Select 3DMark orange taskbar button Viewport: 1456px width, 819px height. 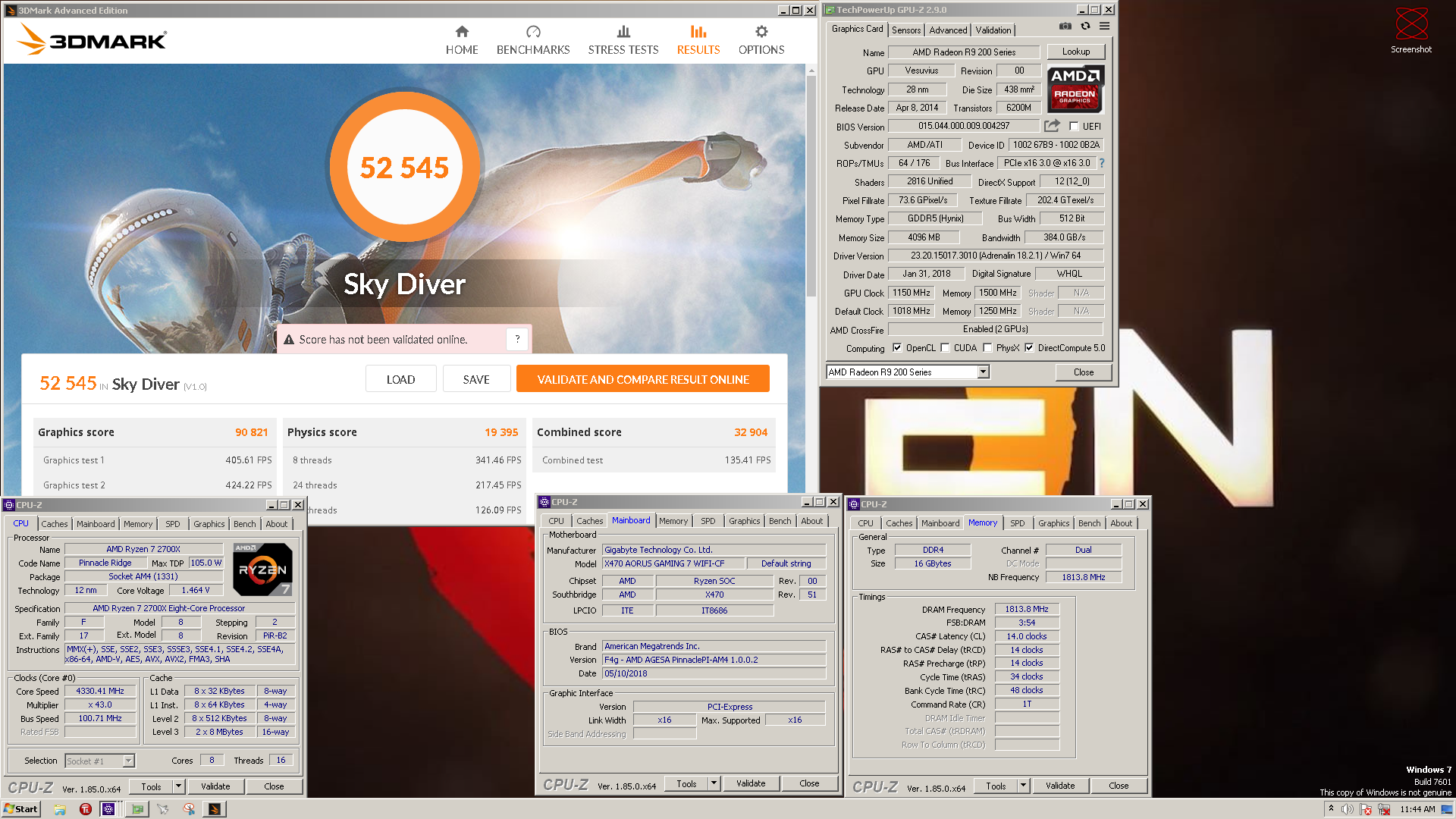215,809
